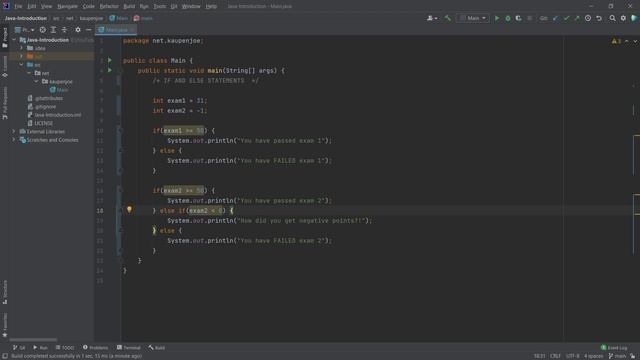The width and height of the screenshot is (640, 360).
Task: Open IDE settings gear in top toolbar
Action: click(x=623, y=18)
